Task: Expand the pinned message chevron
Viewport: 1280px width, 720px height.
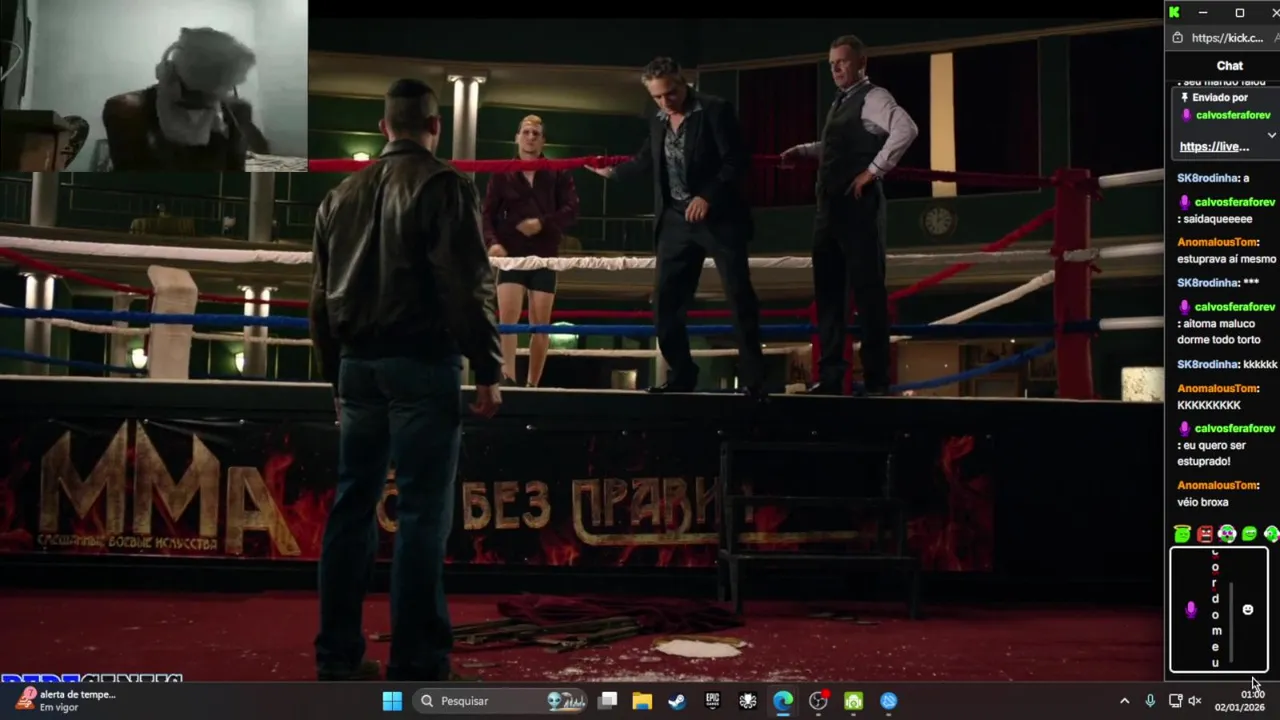Action: click(x=1271, y=135)
